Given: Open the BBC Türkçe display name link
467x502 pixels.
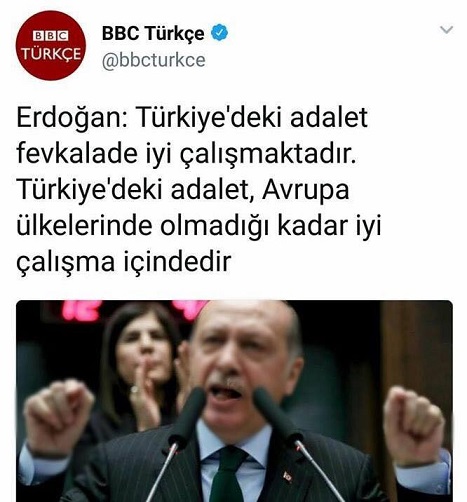Looking at the screenshot, I should 153,33.
